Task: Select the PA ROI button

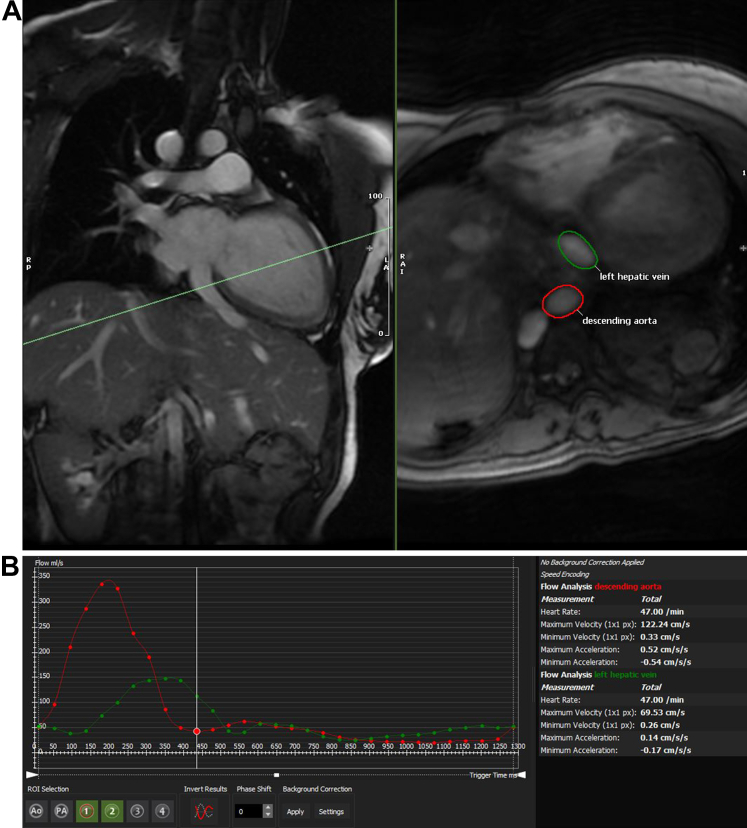Action: click(61, 811)
